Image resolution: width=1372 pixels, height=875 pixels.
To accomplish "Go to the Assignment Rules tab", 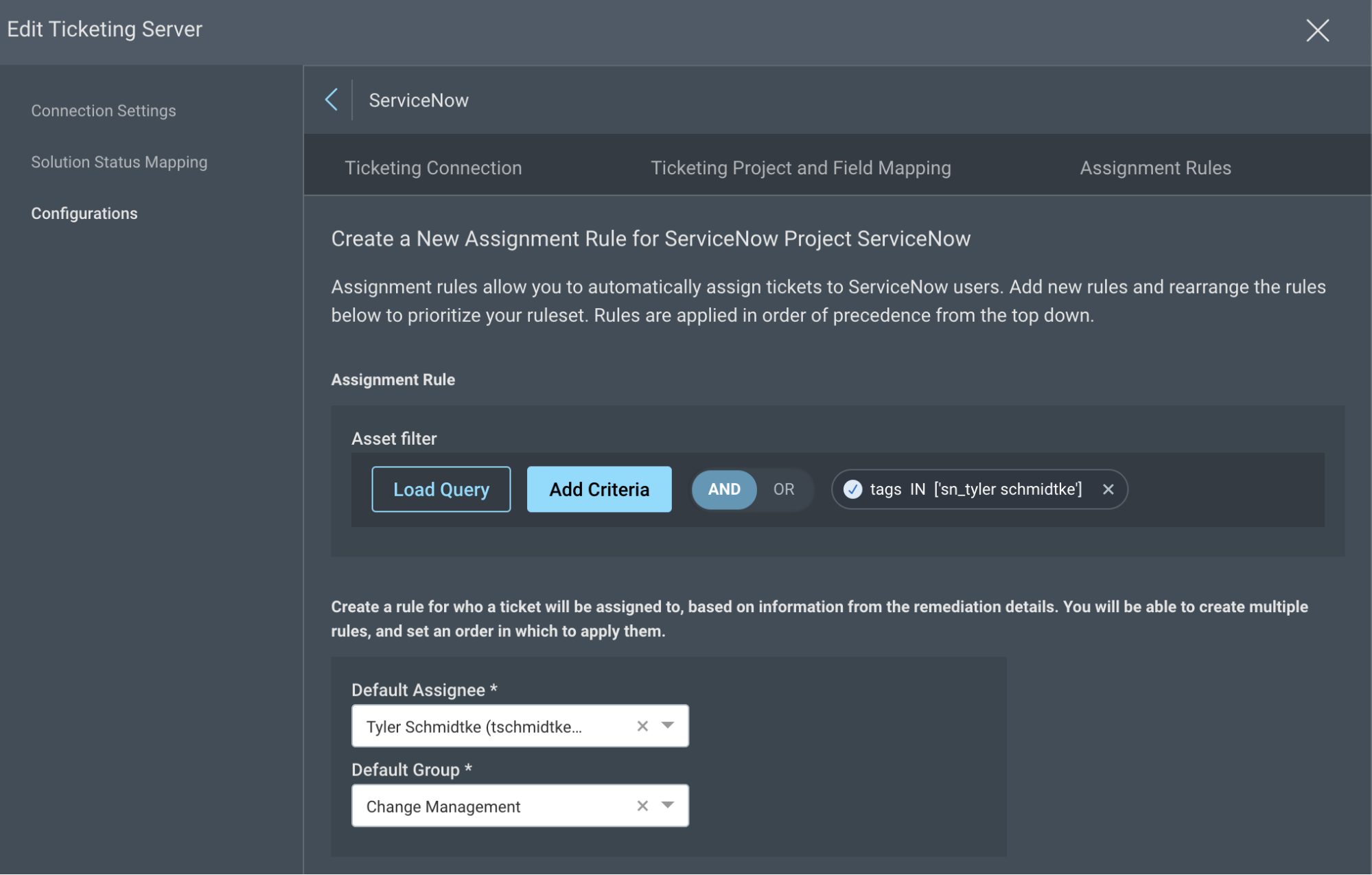I will [1155, 167].
